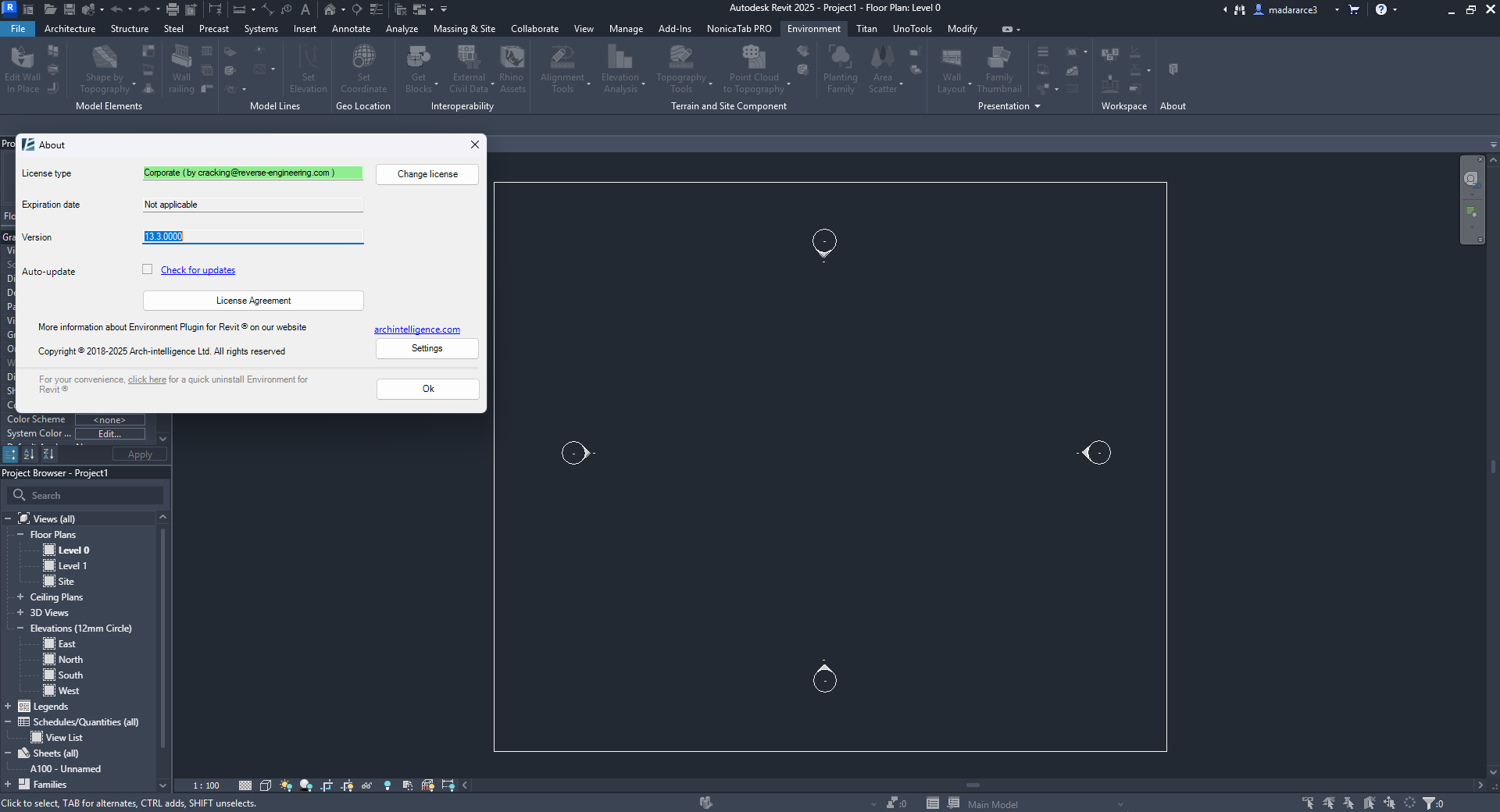Toggle Thin Lines in quick access toolbar
Image resolution: width=1500 pixels, height=812 pixels.
pyautogui.click(x=377, y=9)
